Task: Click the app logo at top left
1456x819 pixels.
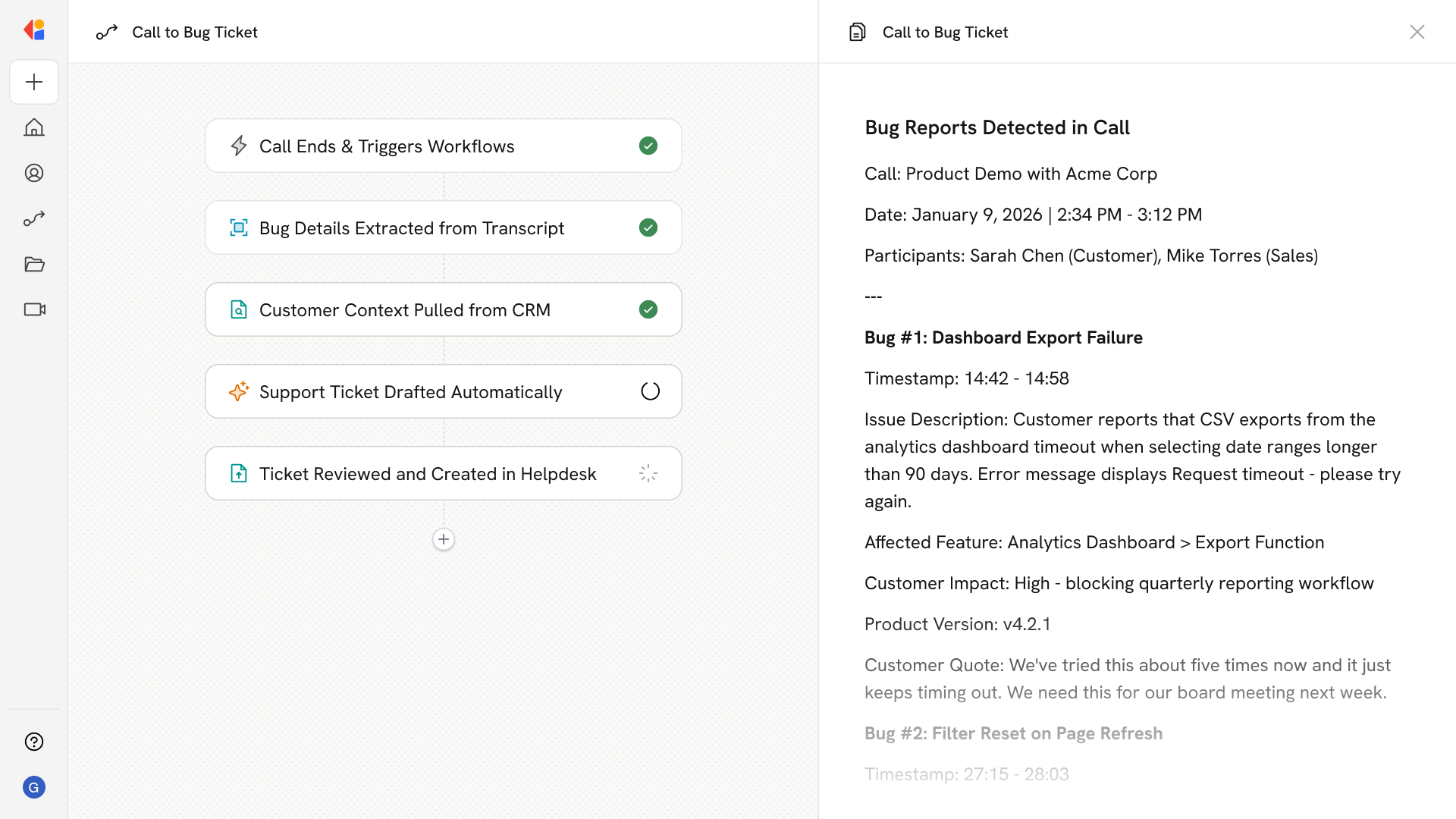Action: (34, 30)
